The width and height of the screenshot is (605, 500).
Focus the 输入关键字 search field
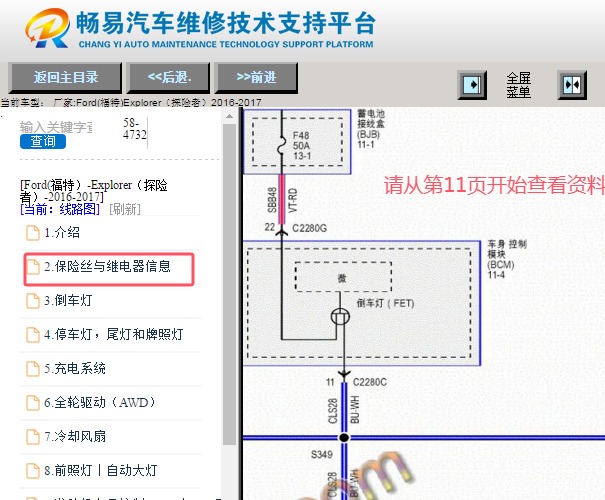pos(56,127)
